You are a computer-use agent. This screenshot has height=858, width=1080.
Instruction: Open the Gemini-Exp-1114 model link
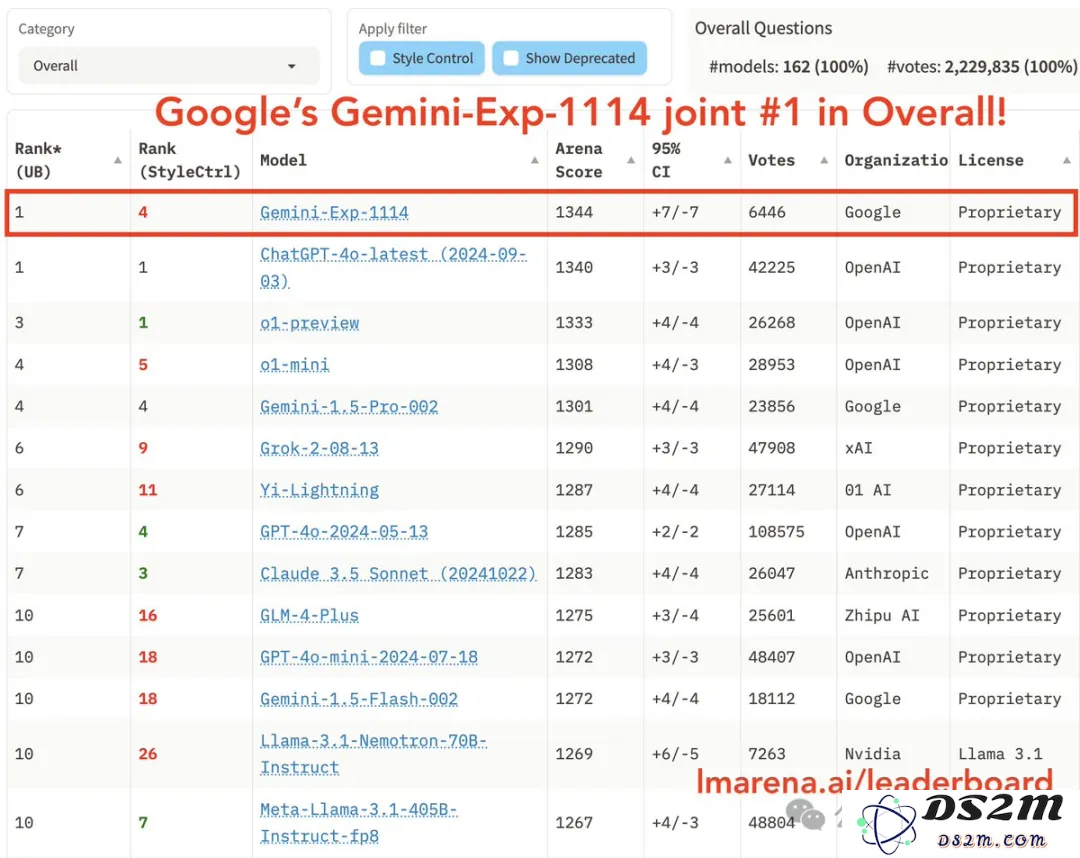pos(334,213)
